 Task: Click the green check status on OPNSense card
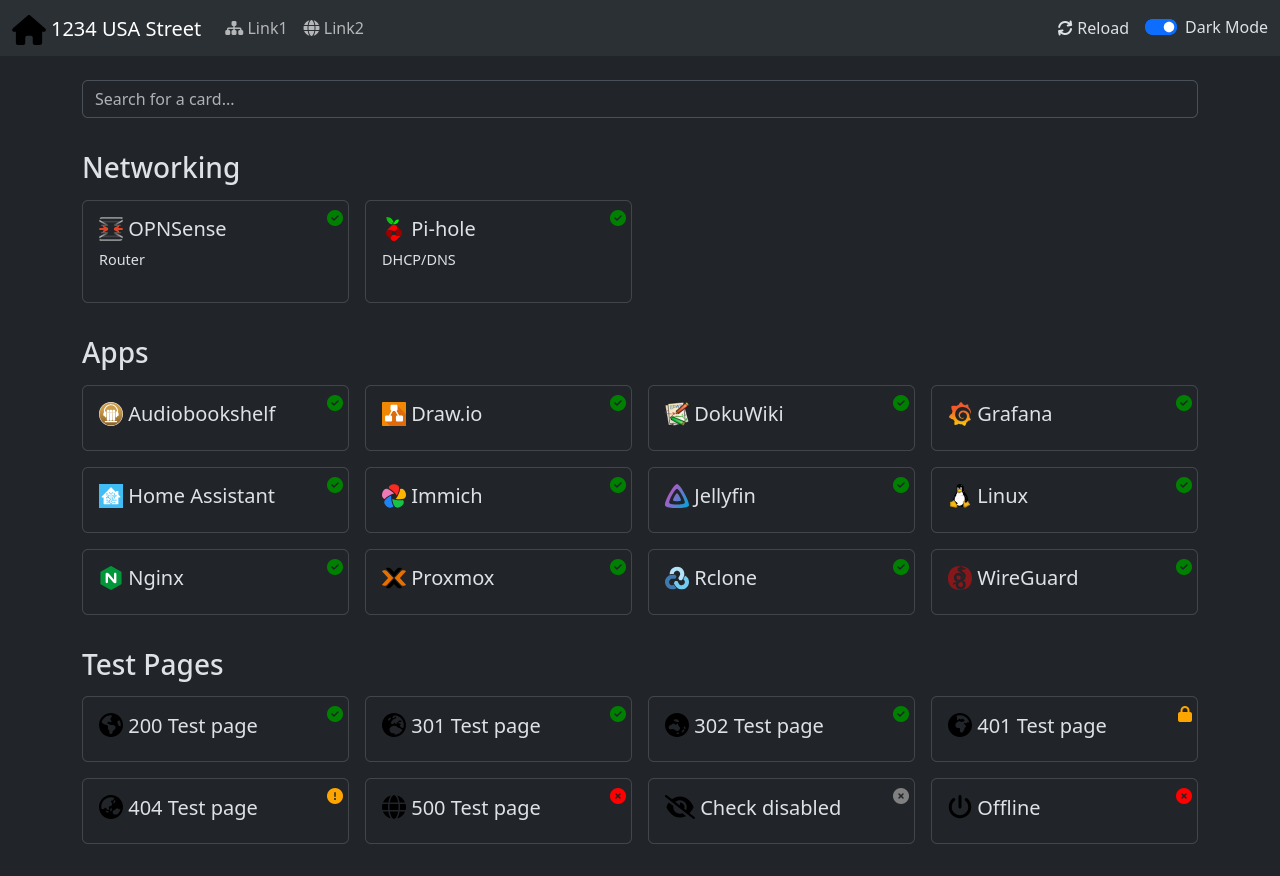pos(335,218)
